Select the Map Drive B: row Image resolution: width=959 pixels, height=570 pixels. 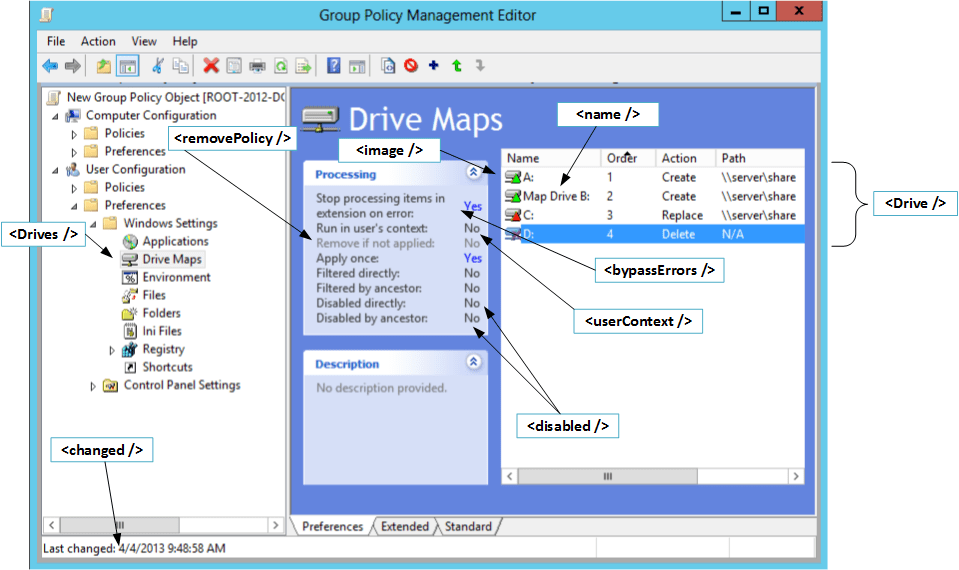coord(653,196)
